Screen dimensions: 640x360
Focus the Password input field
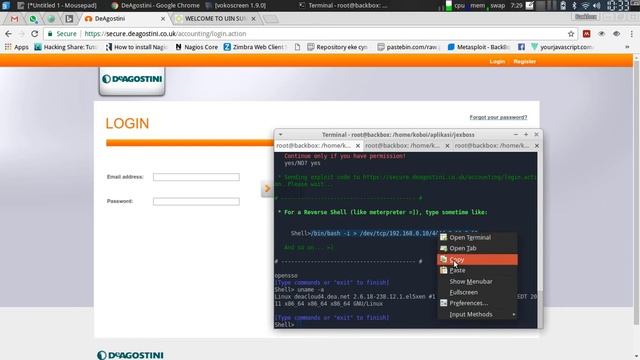[196, 202]
